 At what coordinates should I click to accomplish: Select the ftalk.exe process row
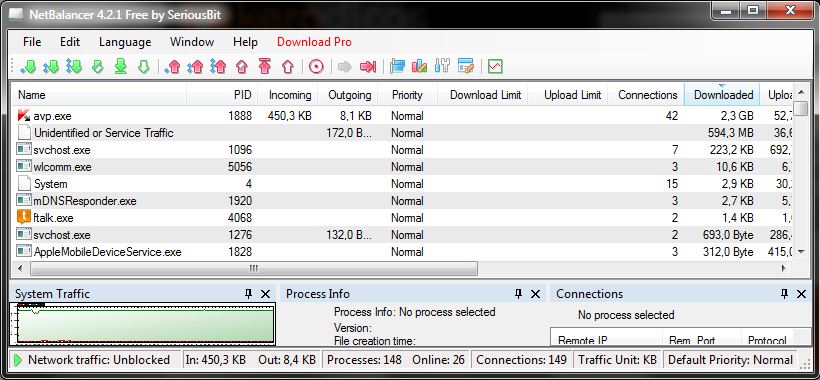coord(403,217)
